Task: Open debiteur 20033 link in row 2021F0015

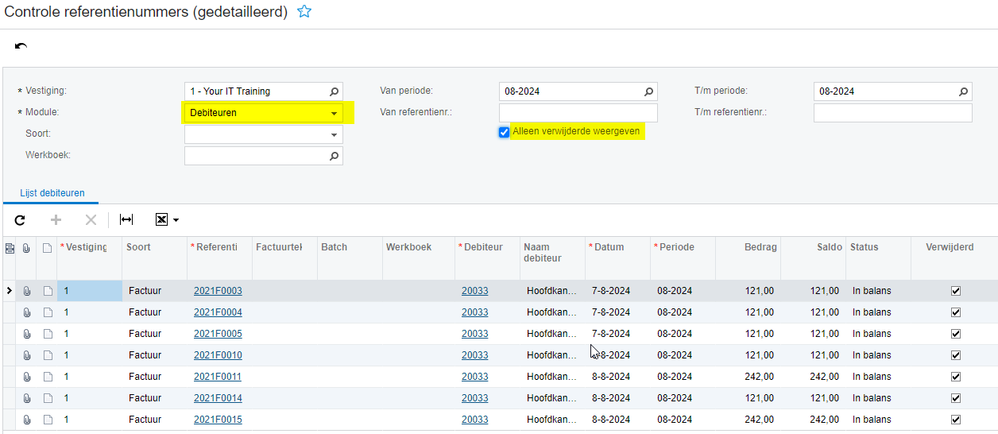Action: (475, 420)
